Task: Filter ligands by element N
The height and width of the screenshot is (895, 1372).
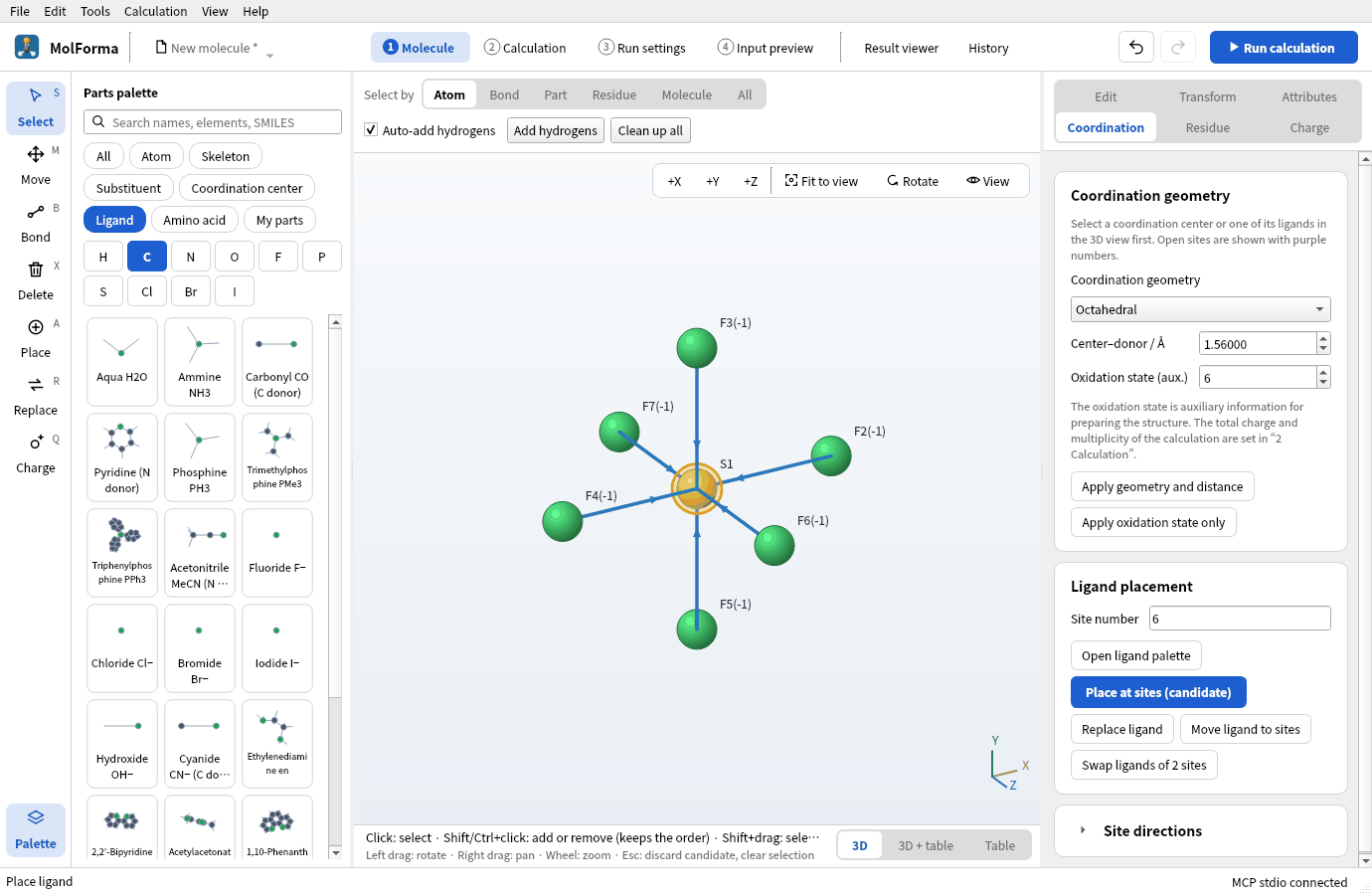Action: tap(191, 257)
